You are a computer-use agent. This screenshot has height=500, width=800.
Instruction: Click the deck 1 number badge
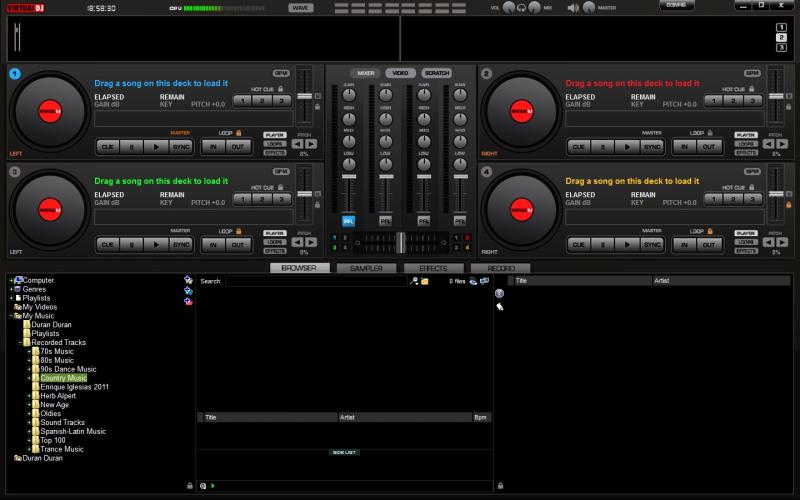point(15,74)
